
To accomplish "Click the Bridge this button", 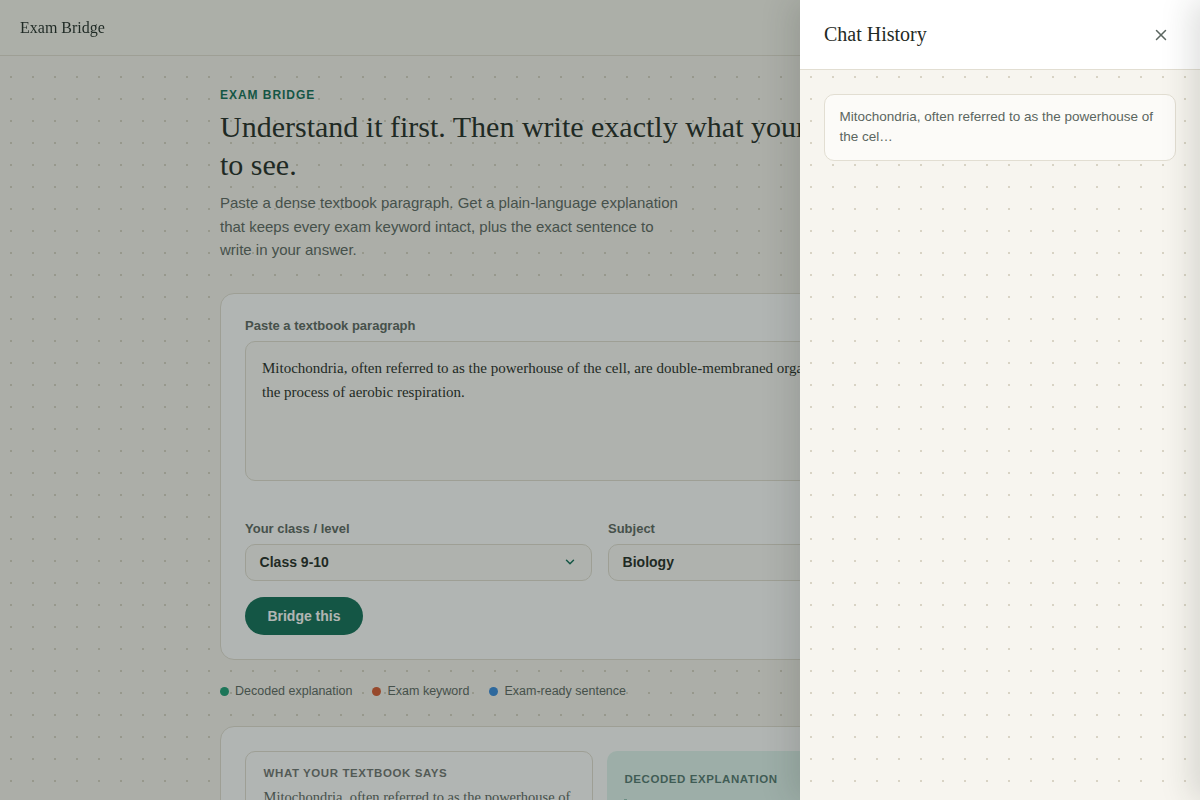I will pyautogui.click(x=304, y=616).
